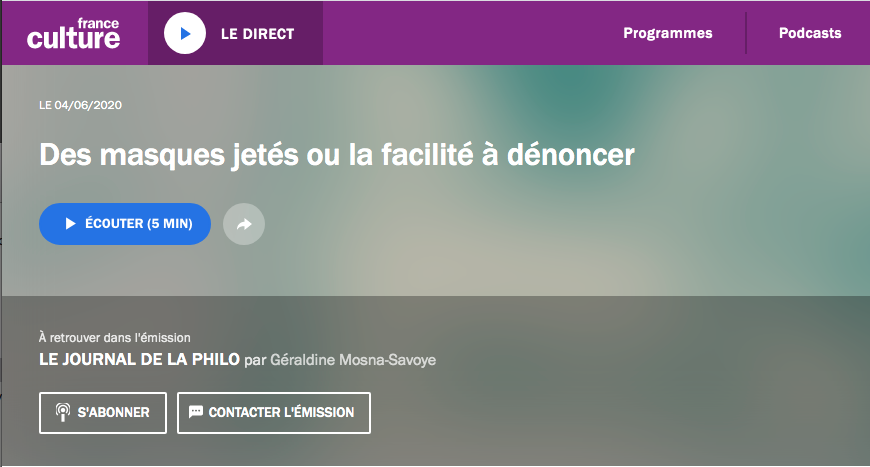Click the word "par" before the host name
The image size is (870, 467).
coord(255,360)
